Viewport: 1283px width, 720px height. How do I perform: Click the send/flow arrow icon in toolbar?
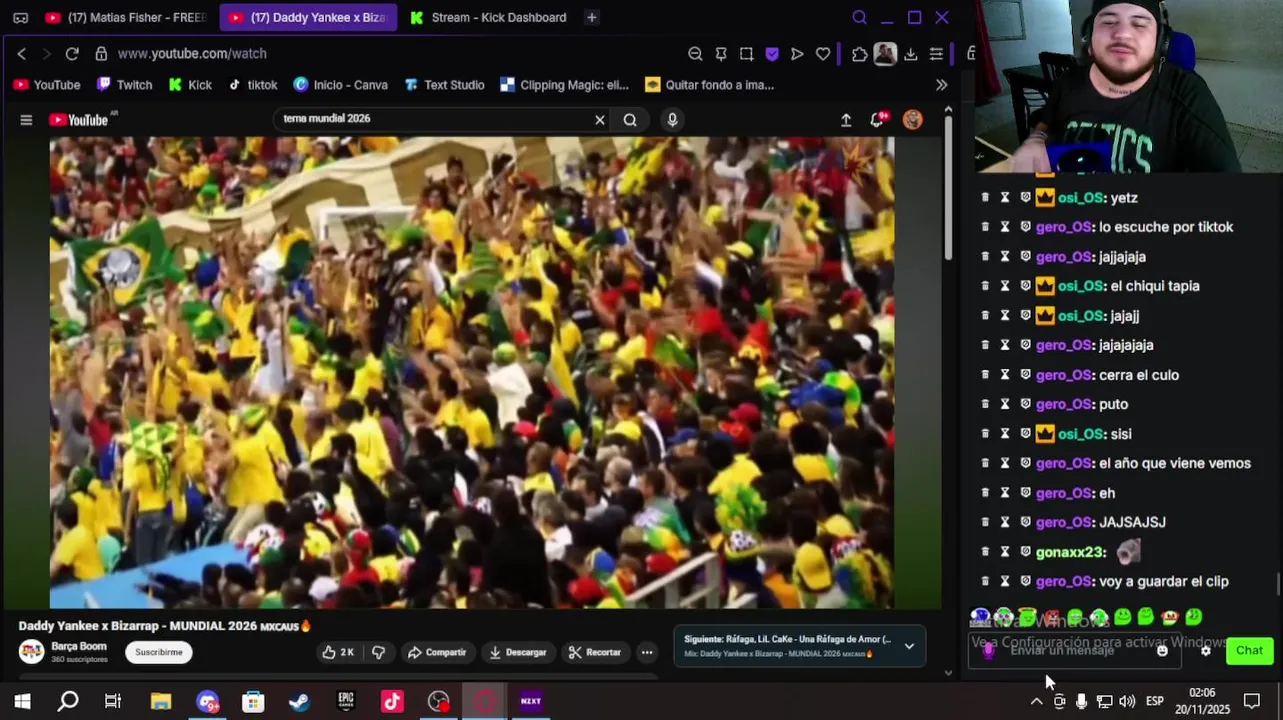797,54
